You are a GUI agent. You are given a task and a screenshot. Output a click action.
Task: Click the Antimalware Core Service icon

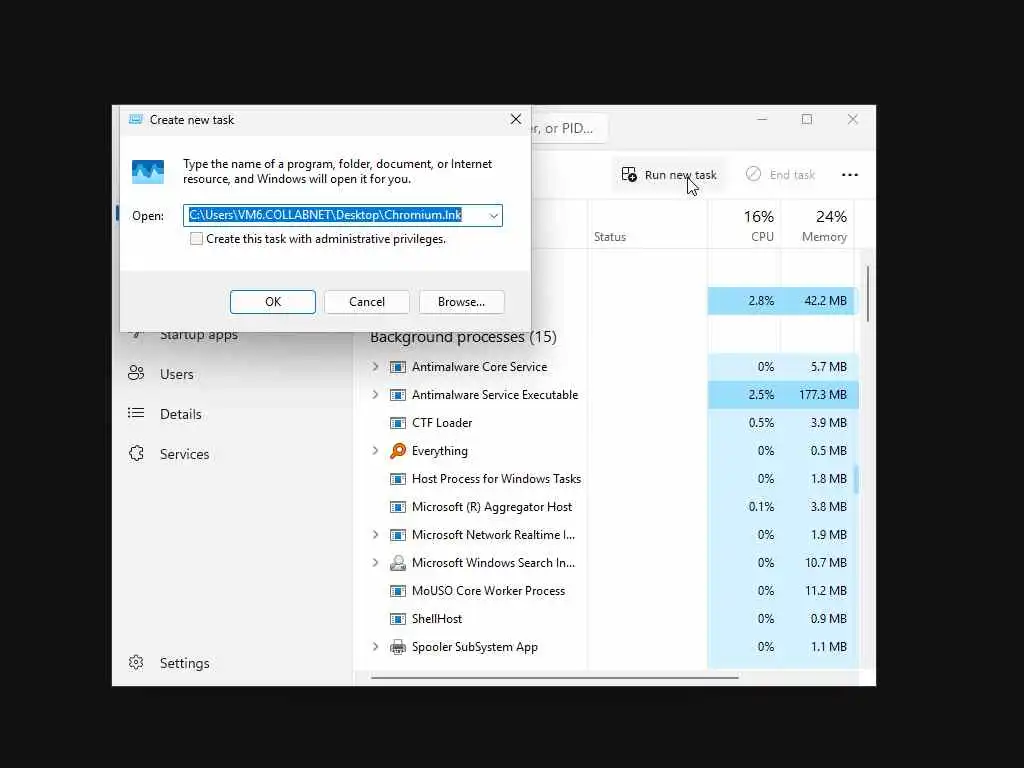398,366
